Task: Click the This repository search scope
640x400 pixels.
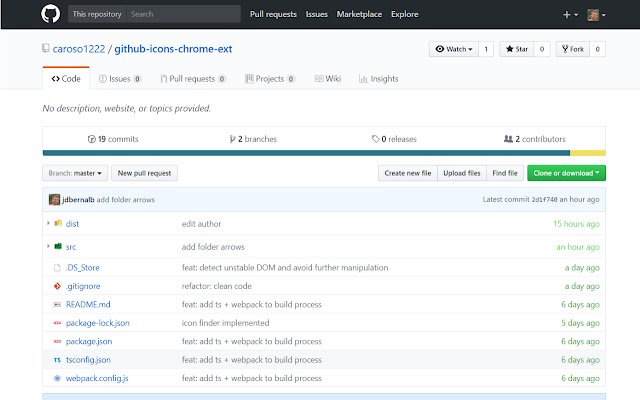Action: (x=97, y=14)
